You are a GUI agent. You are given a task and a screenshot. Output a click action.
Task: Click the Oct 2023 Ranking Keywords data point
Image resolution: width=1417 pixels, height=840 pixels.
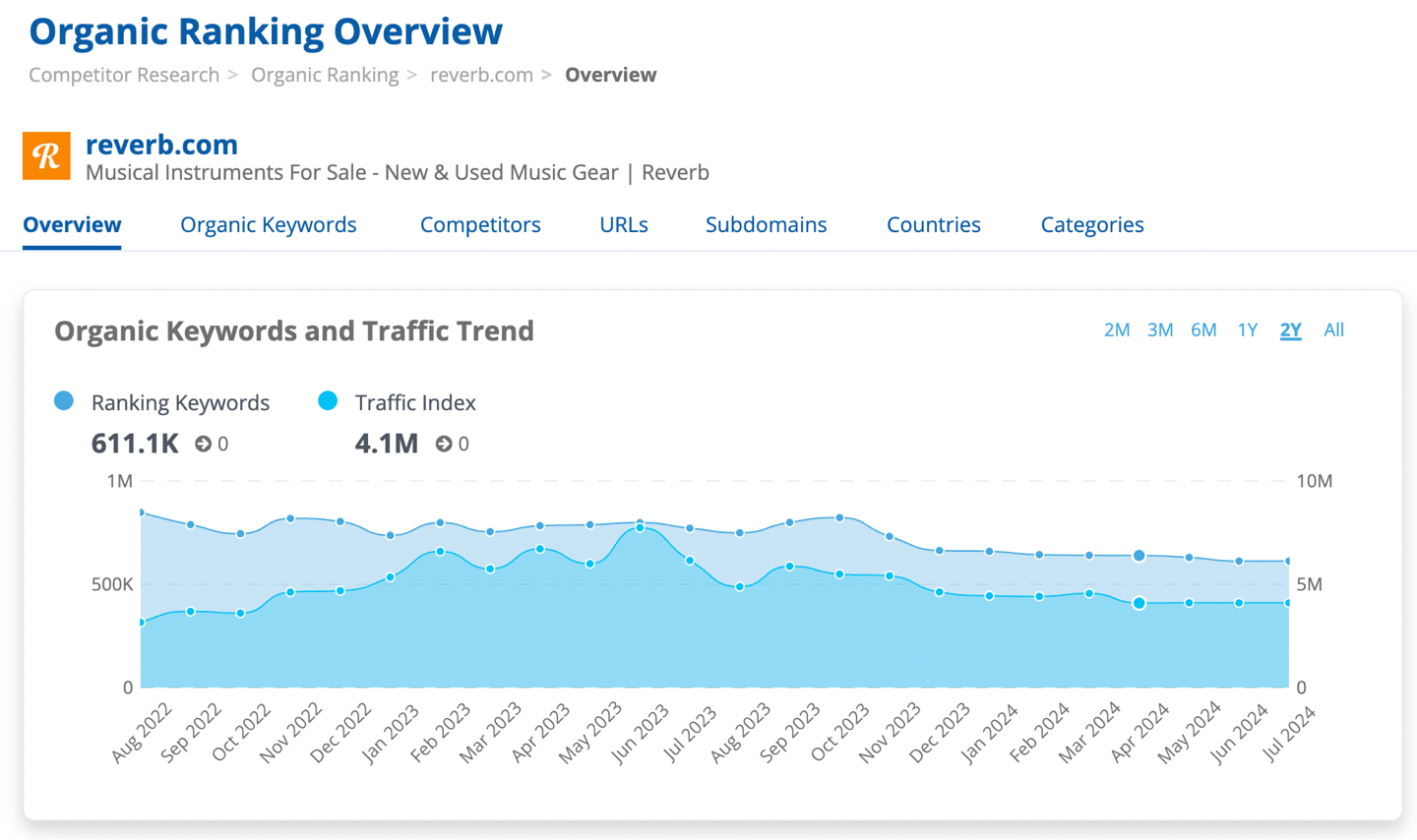pos(839,517)
